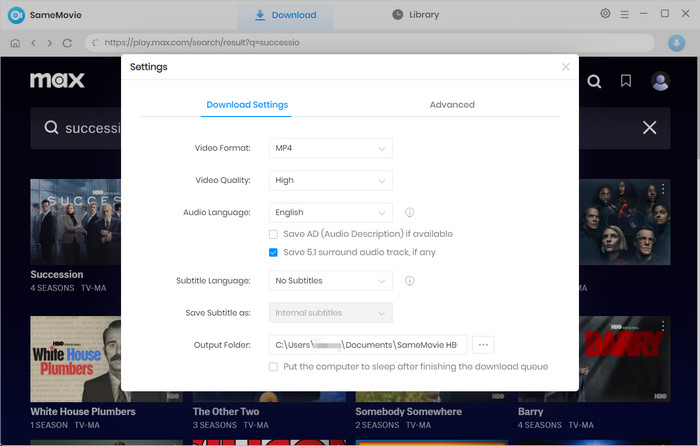Uncheck Save 5.1 surround audio track
700x446 pixels.
click(274, 253)
